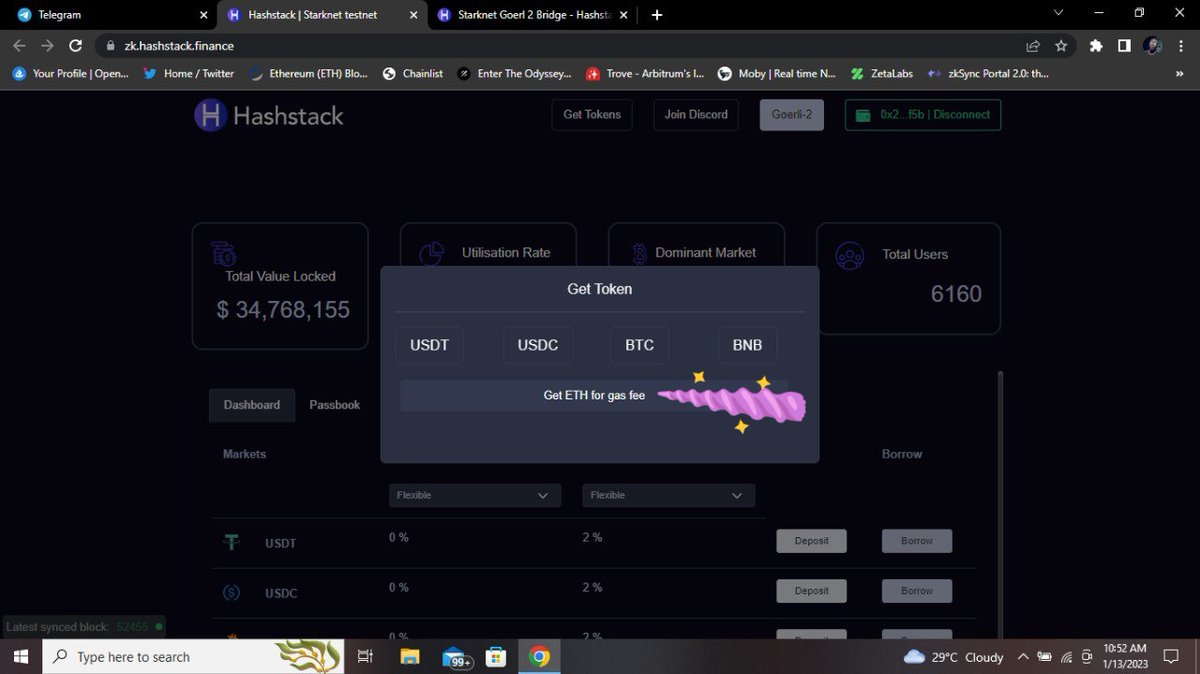Screen dimensions: 1200x674
Task: Toggle the browser side panel
Action: pos(1124,46)
